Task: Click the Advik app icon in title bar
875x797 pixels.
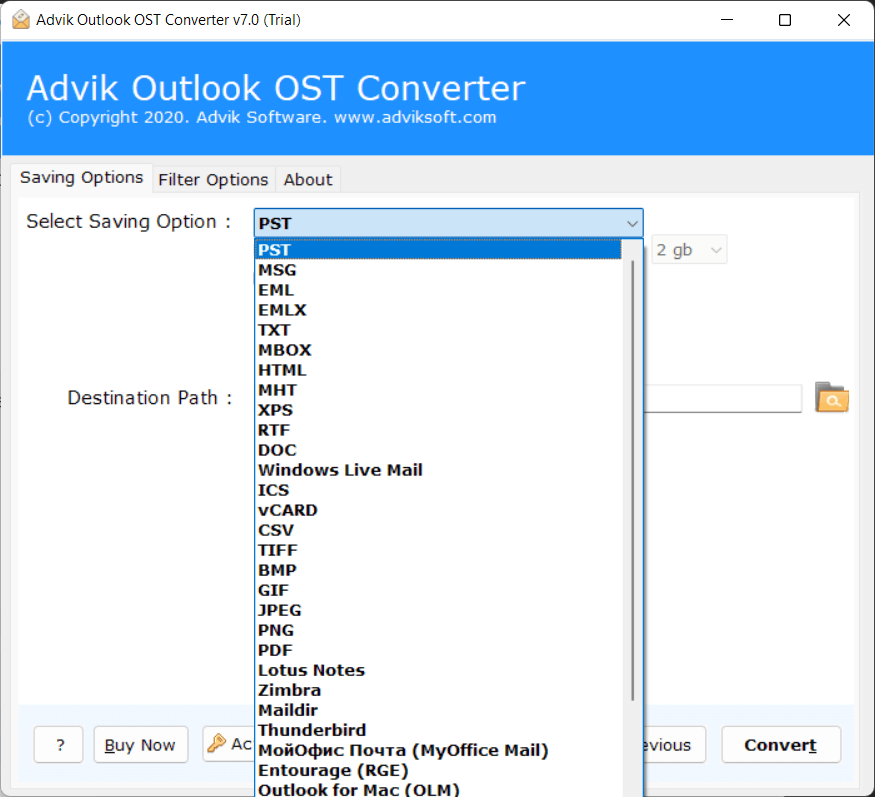Action: click(20, 20)
